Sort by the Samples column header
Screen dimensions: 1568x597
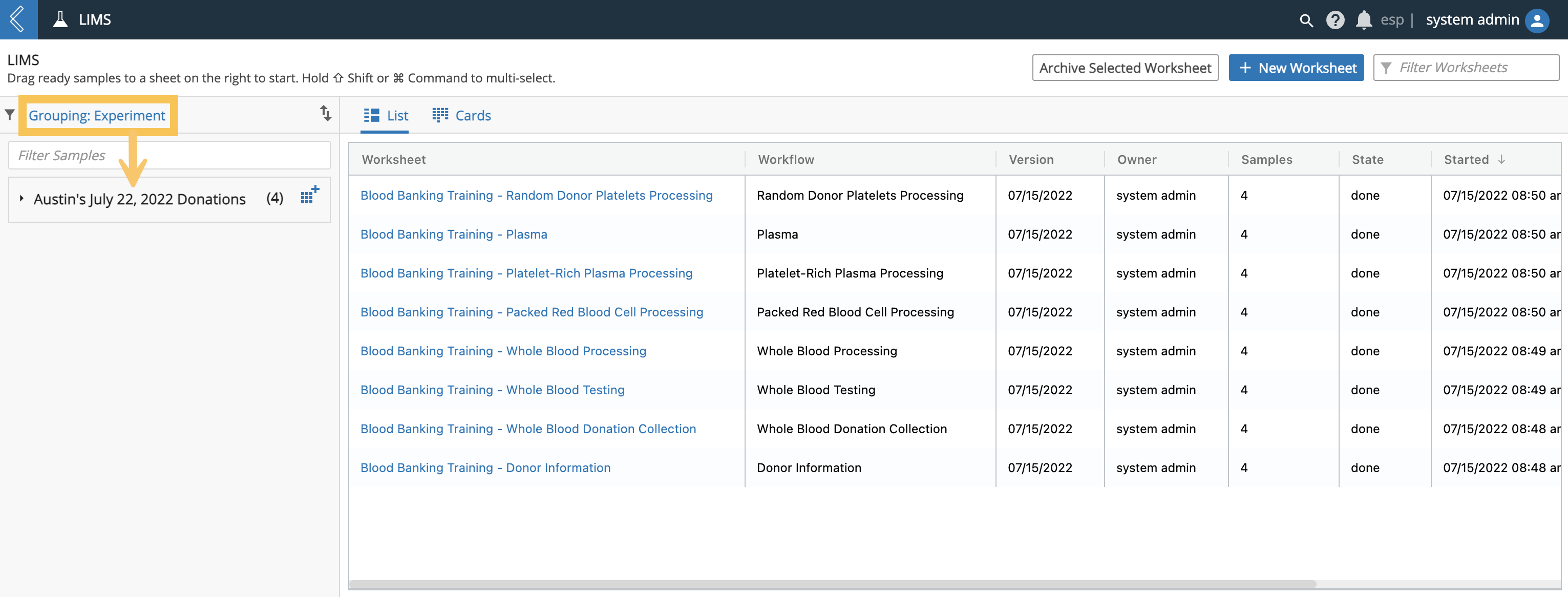point(1267,159)
